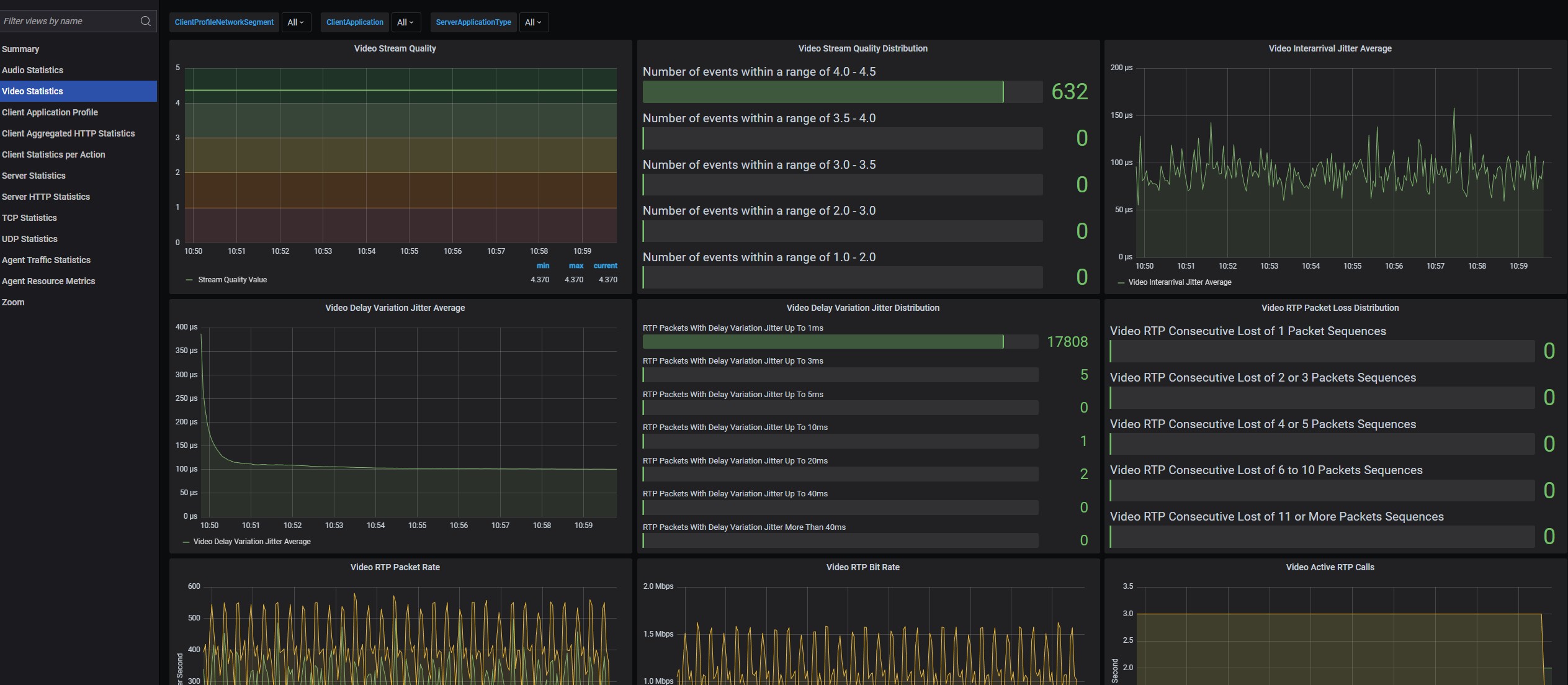The height and width of the screenshot is (685, 1568).
Task: Click Video RTP Packet Loss Distribution title
Action: tap(1330, 308)
